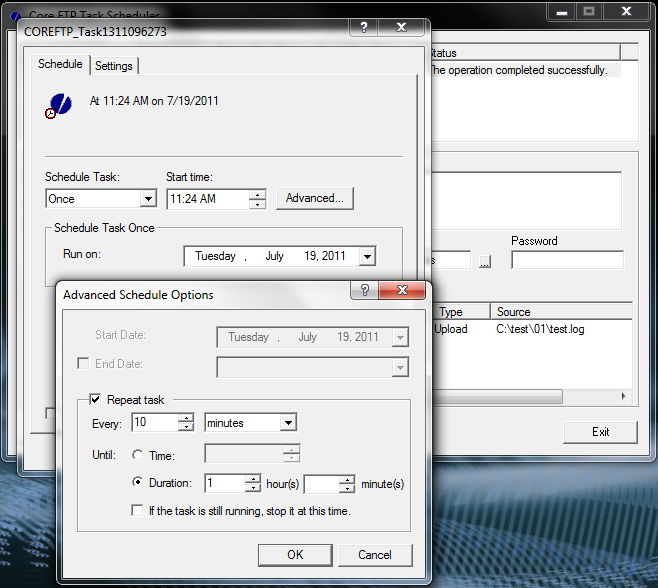Expand the minutes unit dropdown
Viewport: 658px width, 588px height.
pyautogui.click(x=288, y=423)
